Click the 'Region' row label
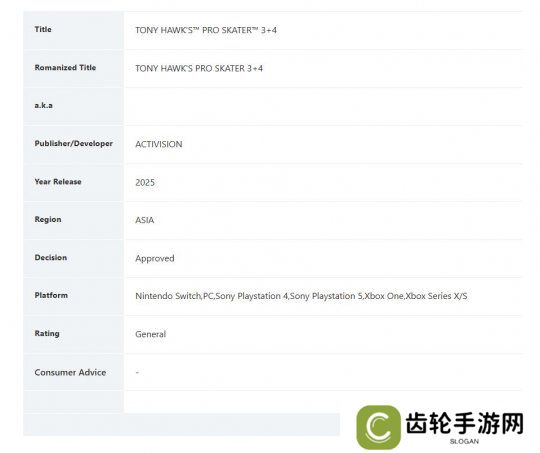Image resolution: width=540 pixels, height=453 pixels. 48,219
